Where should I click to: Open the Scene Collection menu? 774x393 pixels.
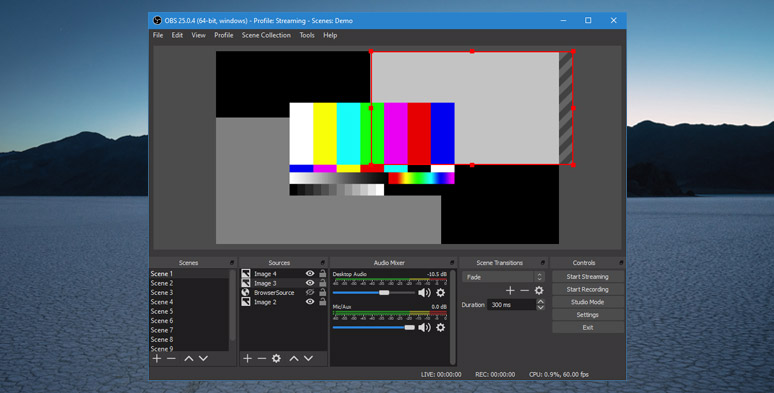(266, 35)
